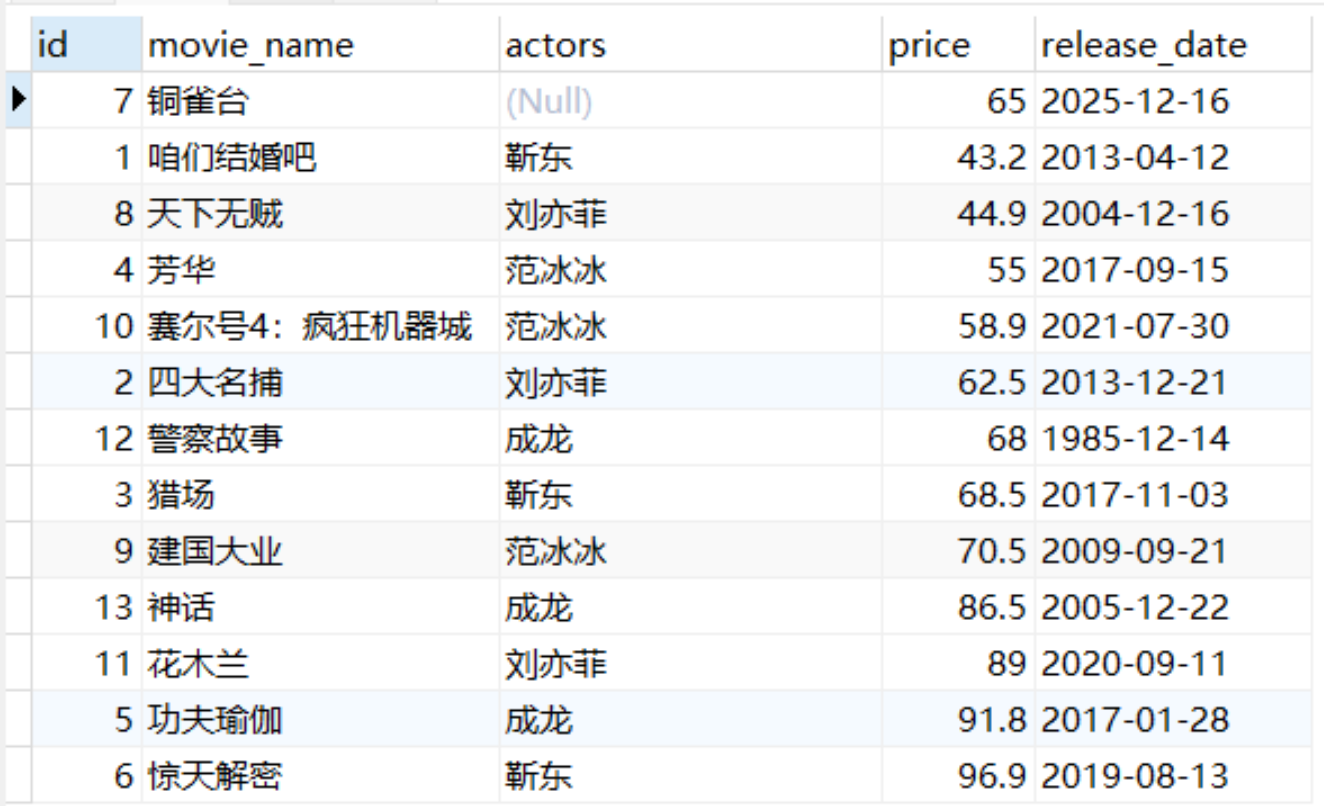
Task: Select actor 范冰冰 in the 建国大业 row
Action: click(556, 551)
